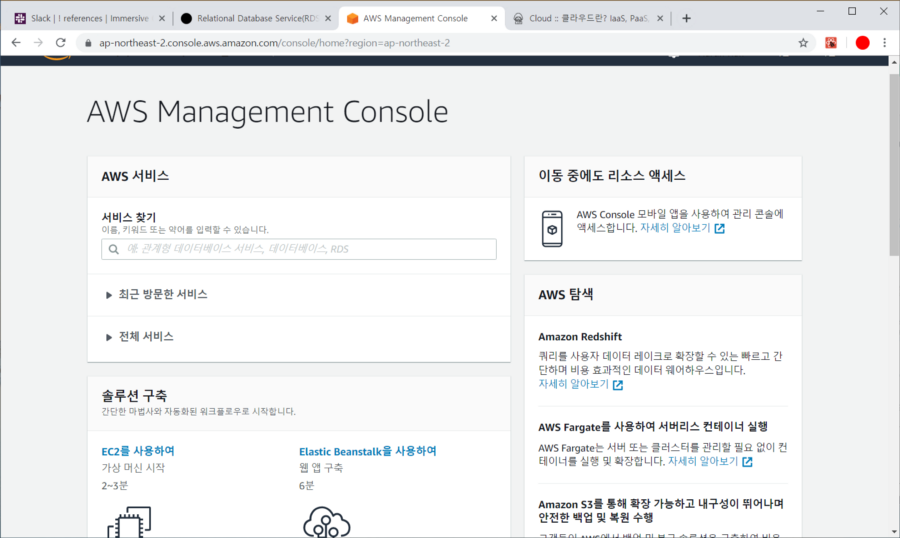Click the 가상 머신 시작 text

click(133, 468)
